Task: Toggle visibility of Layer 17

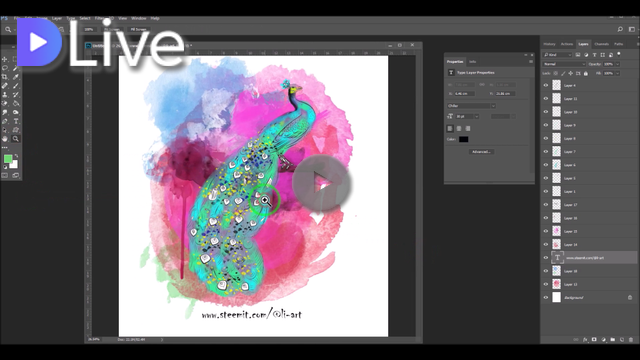Action: tap(546, 204)
